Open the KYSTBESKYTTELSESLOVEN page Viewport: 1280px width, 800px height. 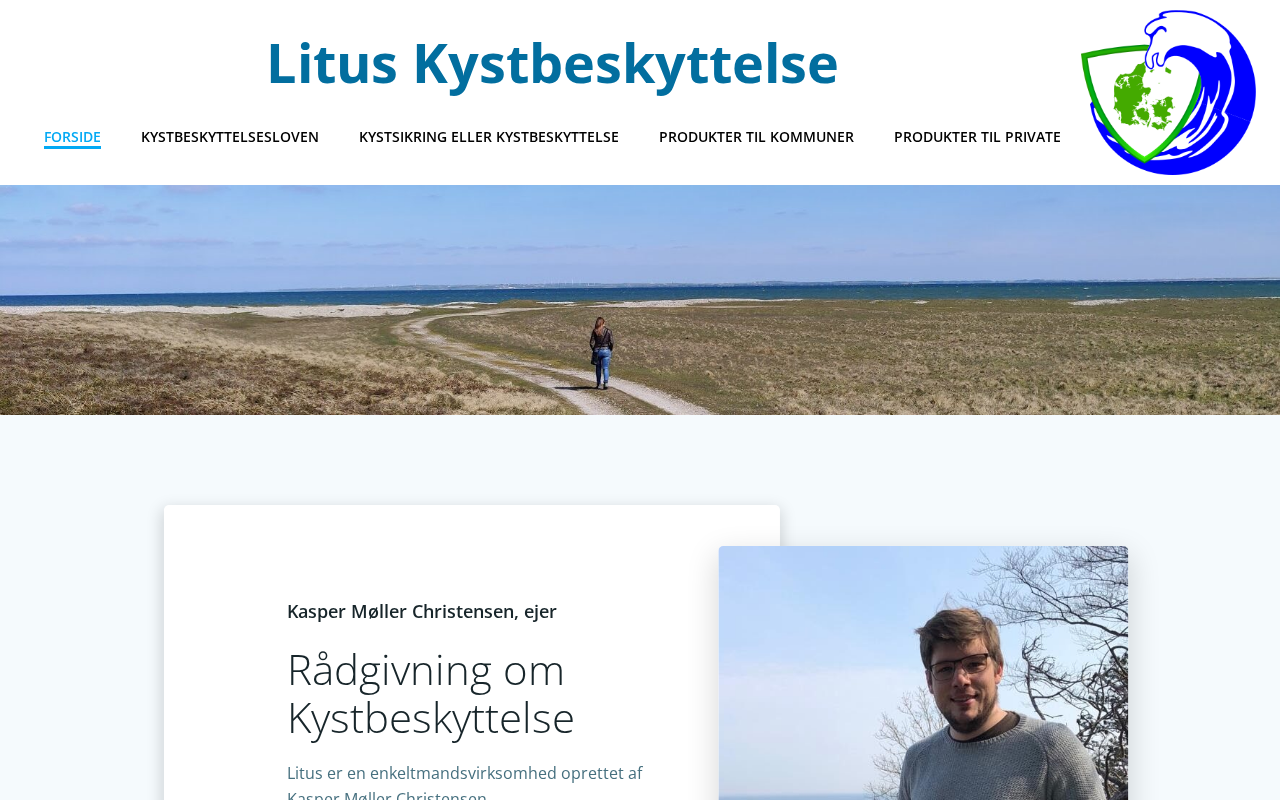coord(230,137)
